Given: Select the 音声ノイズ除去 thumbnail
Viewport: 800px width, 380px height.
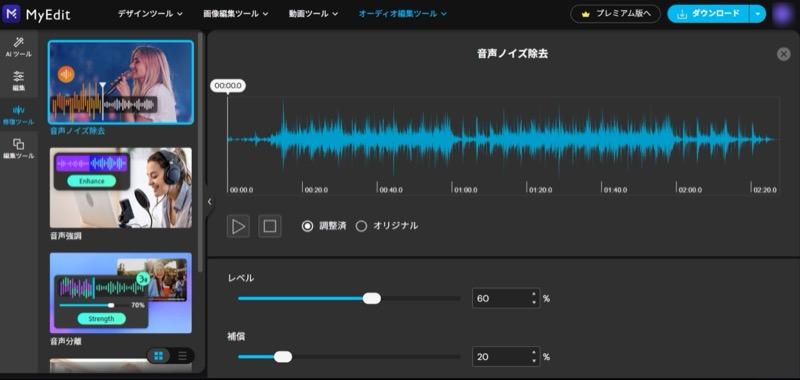Looking at the screenshot, I should [x=121, y=82].
